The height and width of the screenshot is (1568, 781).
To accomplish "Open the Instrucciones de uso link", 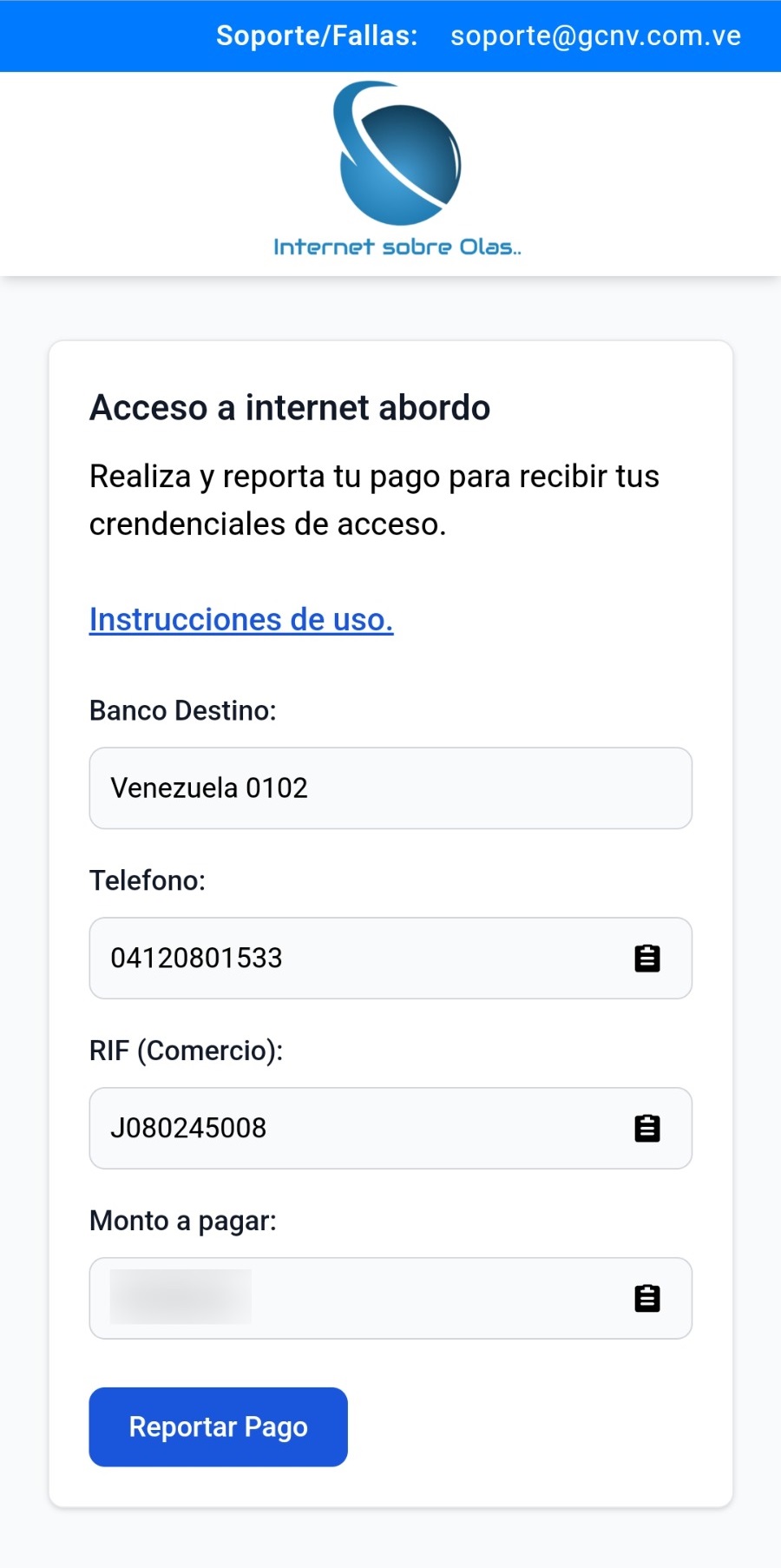I will [241, 619].
